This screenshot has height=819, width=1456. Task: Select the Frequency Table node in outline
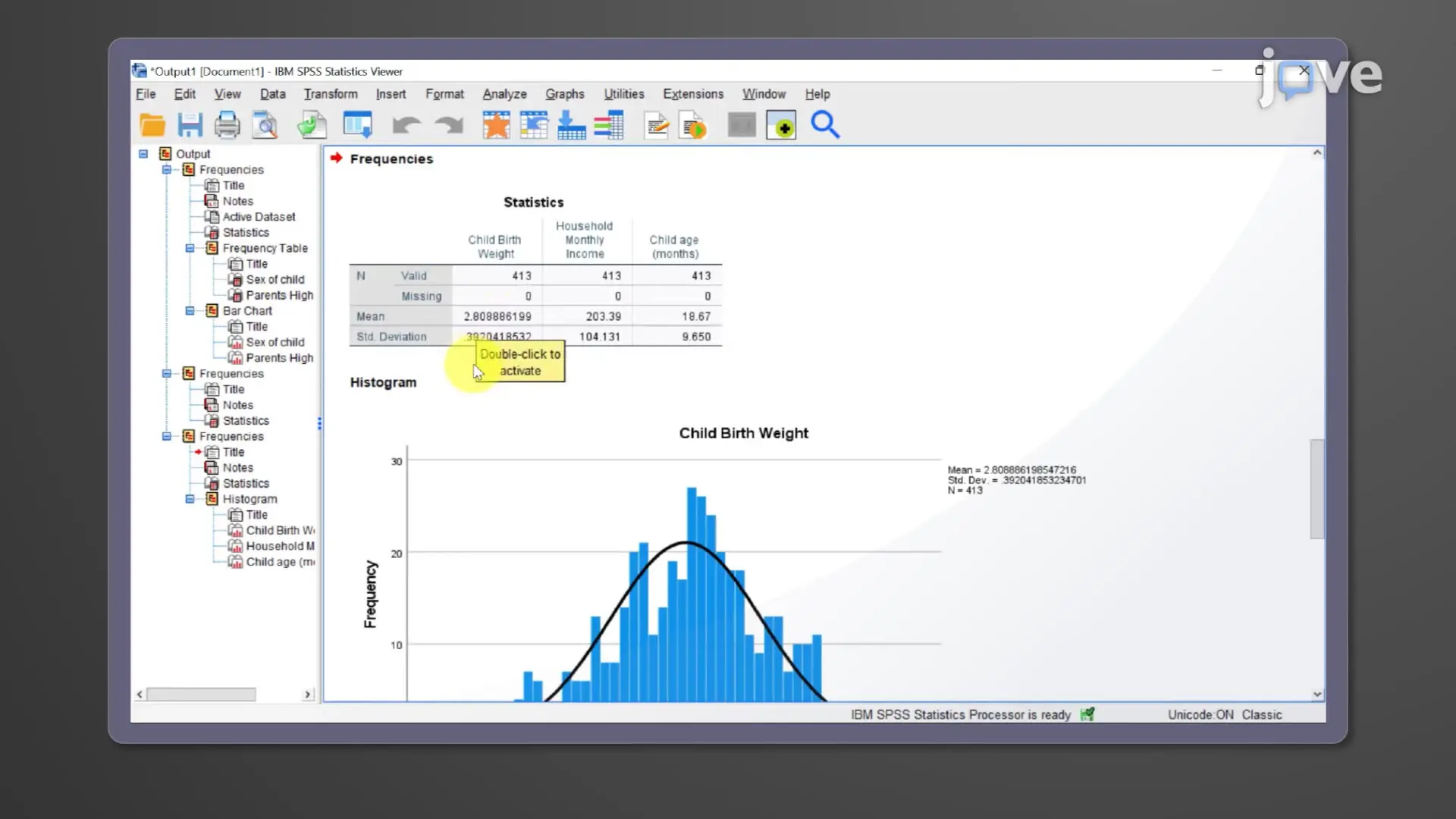click(265, 248)
